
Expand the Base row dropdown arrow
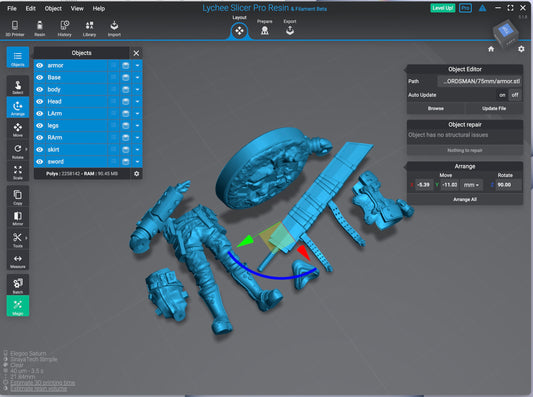coord(137,77)
